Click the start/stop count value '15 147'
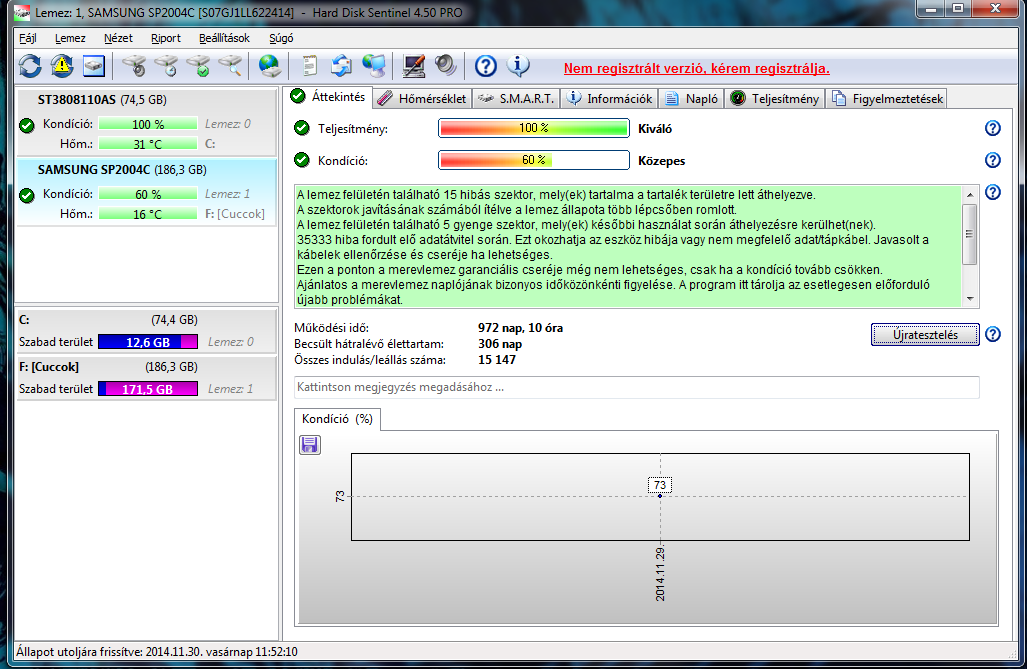 (x=496, y=360)
